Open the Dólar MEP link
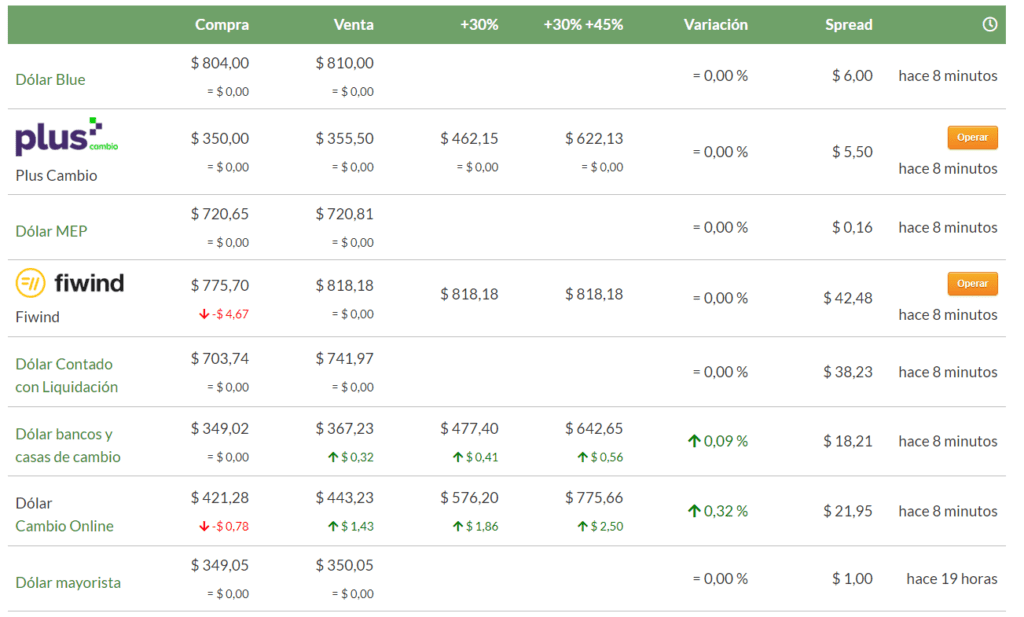1024x617 pixels. point(51,231)
